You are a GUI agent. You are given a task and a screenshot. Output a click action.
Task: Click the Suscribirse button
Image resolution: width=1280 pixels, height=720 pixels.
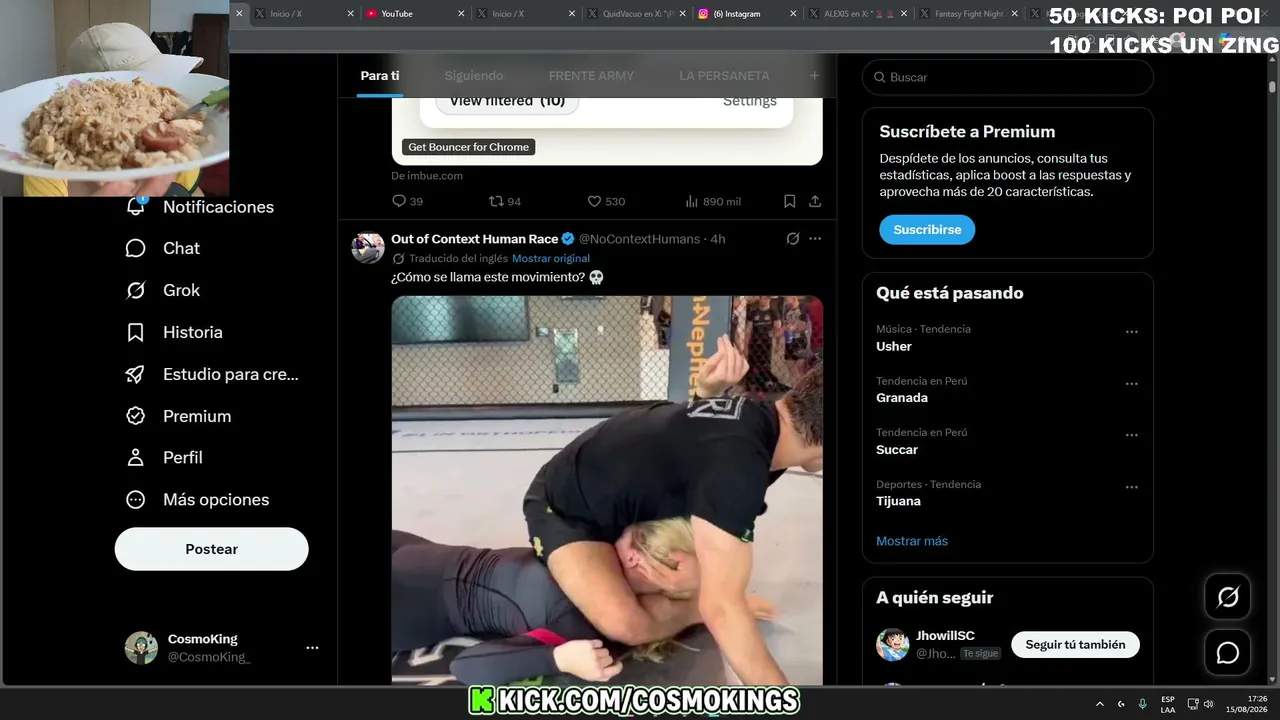927,230
